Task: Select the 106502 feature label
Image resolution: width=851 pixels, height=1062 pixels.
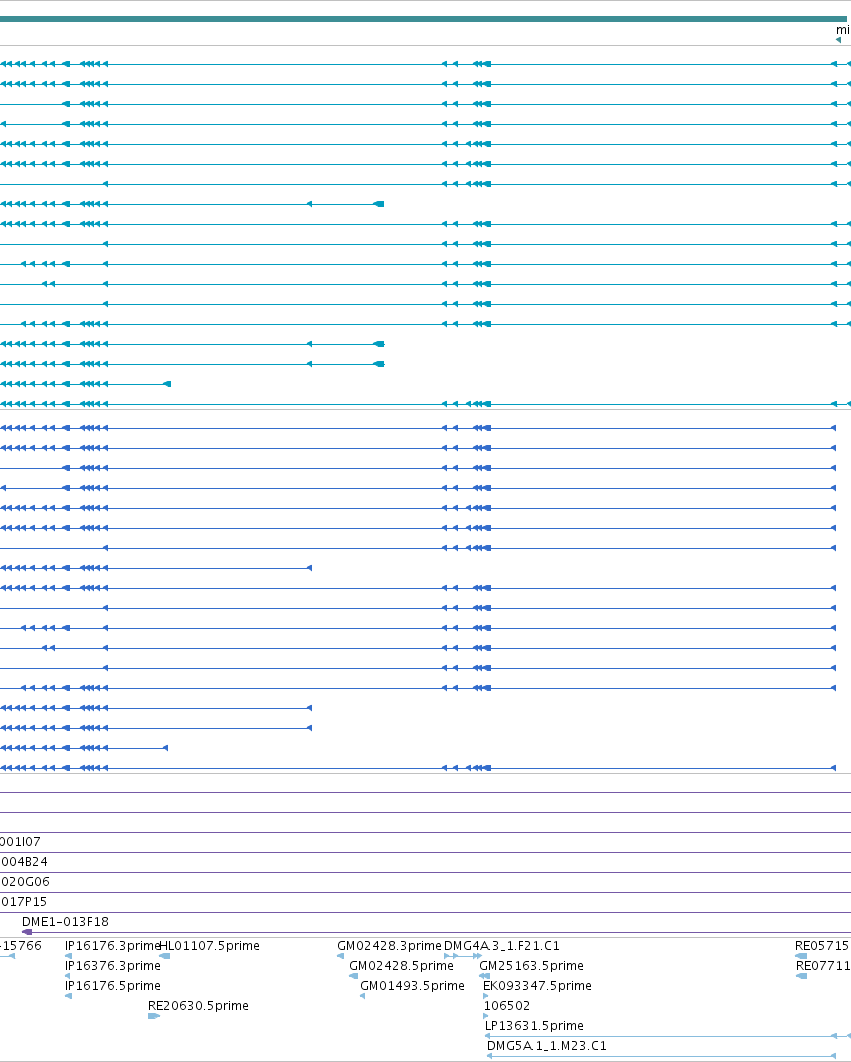Action: click(507, 1006)
